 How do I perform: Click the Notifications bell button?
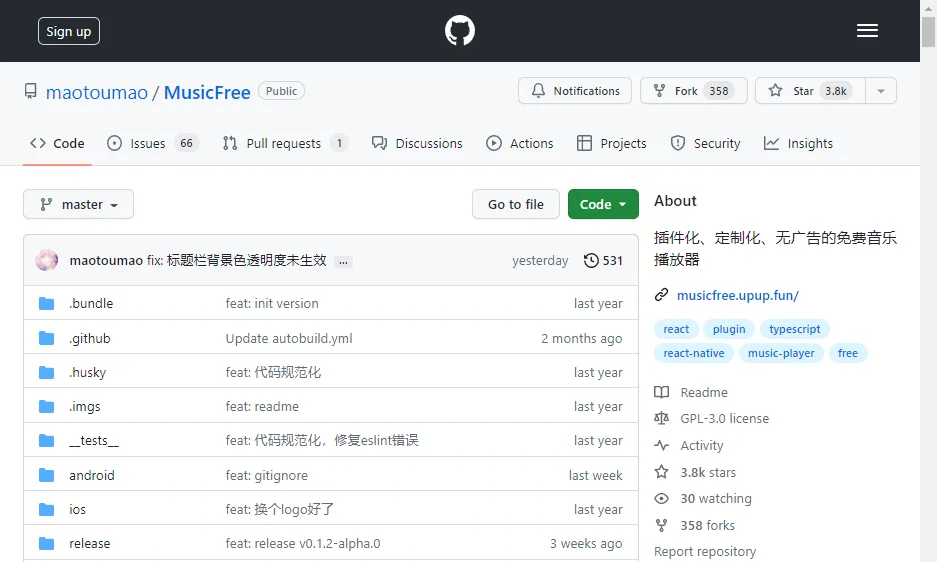(x=575, y=91)
